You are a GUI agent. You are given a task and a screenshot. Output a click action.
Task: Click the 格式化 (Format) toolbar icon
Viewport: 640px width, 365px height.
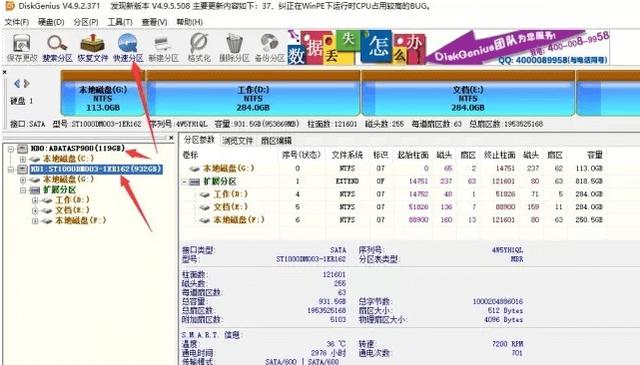199,48
